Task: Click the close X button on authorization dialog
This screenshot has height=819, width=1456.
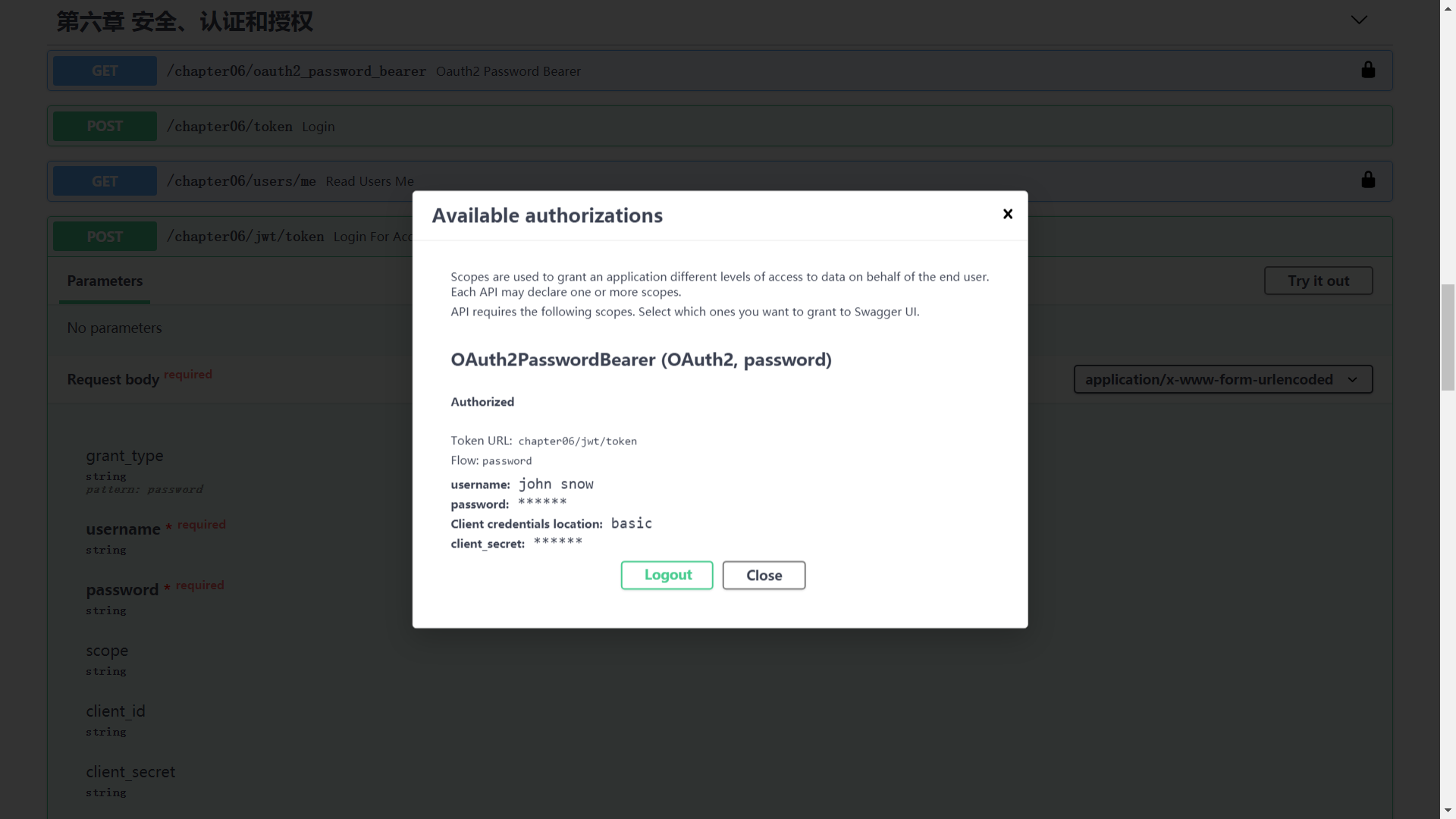Action: point(1007,214)
